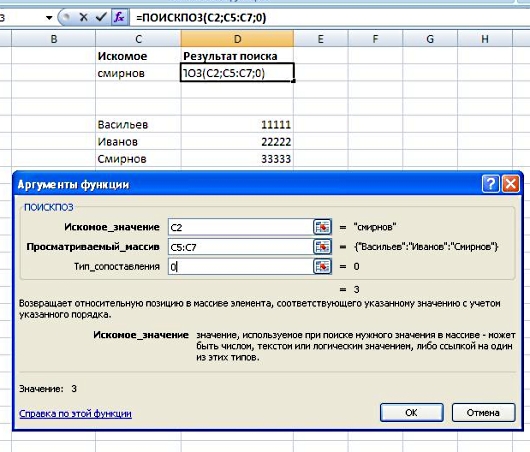Collapse dialog via Просматриваемый_массив range selector icon
The width and height of the screenshot is (530, 452).
[322, 247]
